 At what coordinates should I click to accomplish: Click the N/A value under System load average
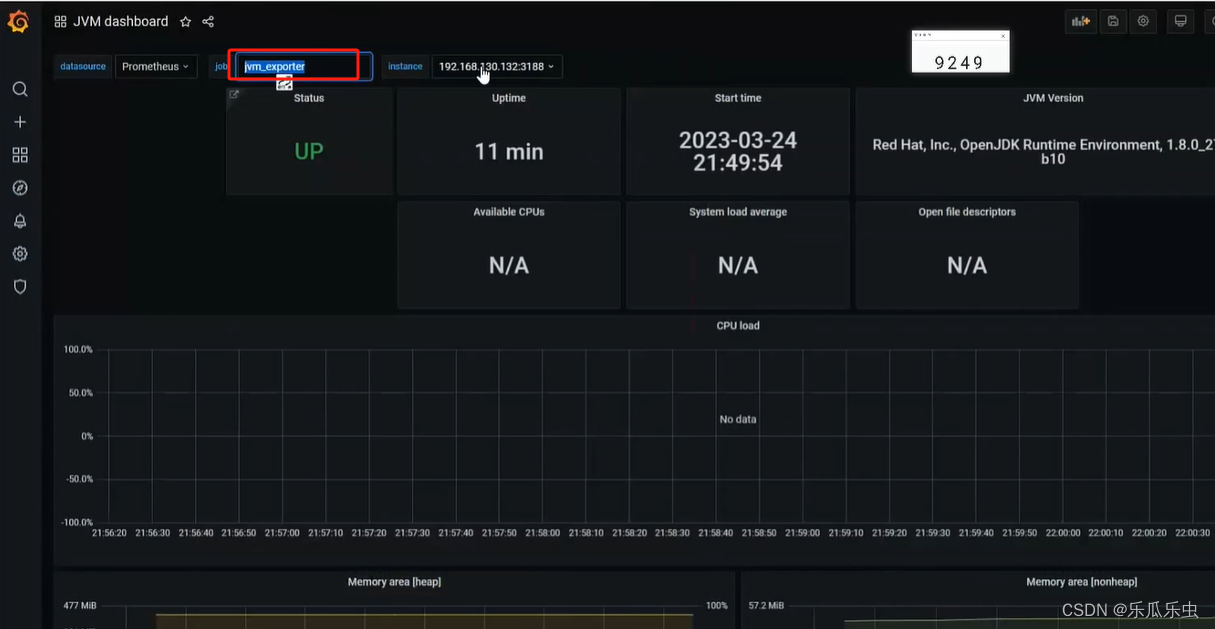point(738,266)
